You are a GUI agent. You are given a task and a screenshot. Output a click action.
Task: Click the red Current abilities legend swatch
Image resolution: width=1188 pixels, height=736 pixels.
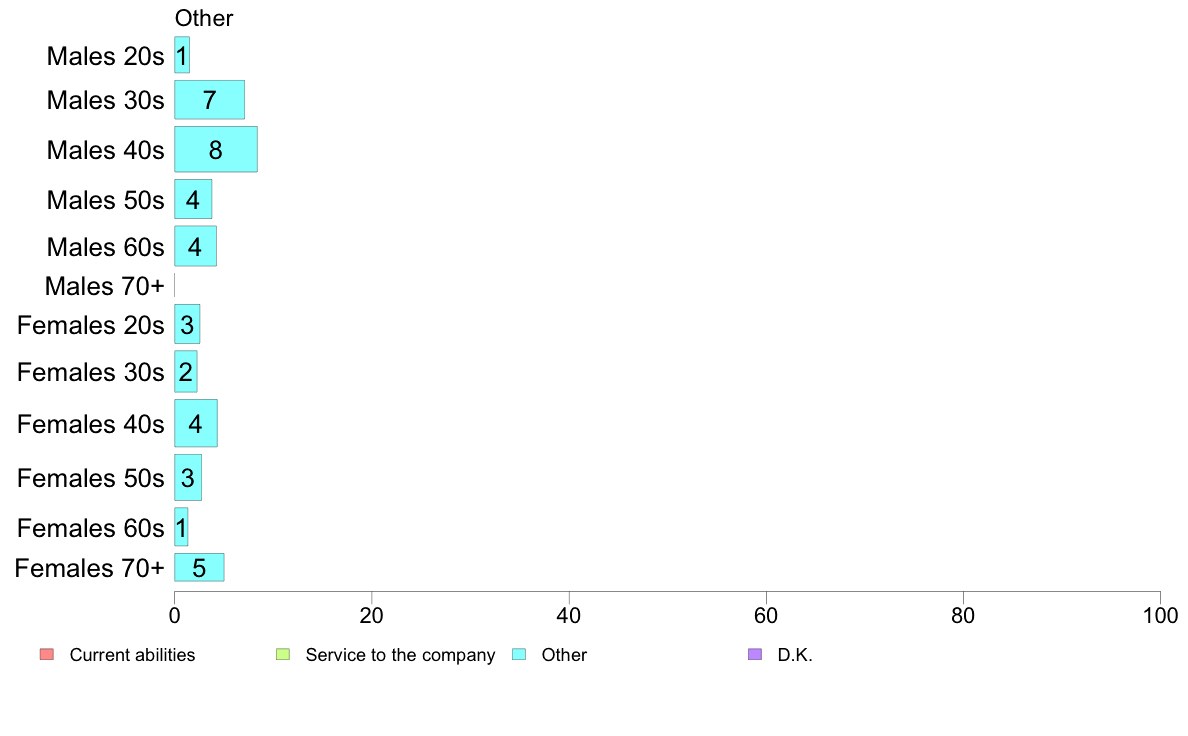click(x=46, y=655)
